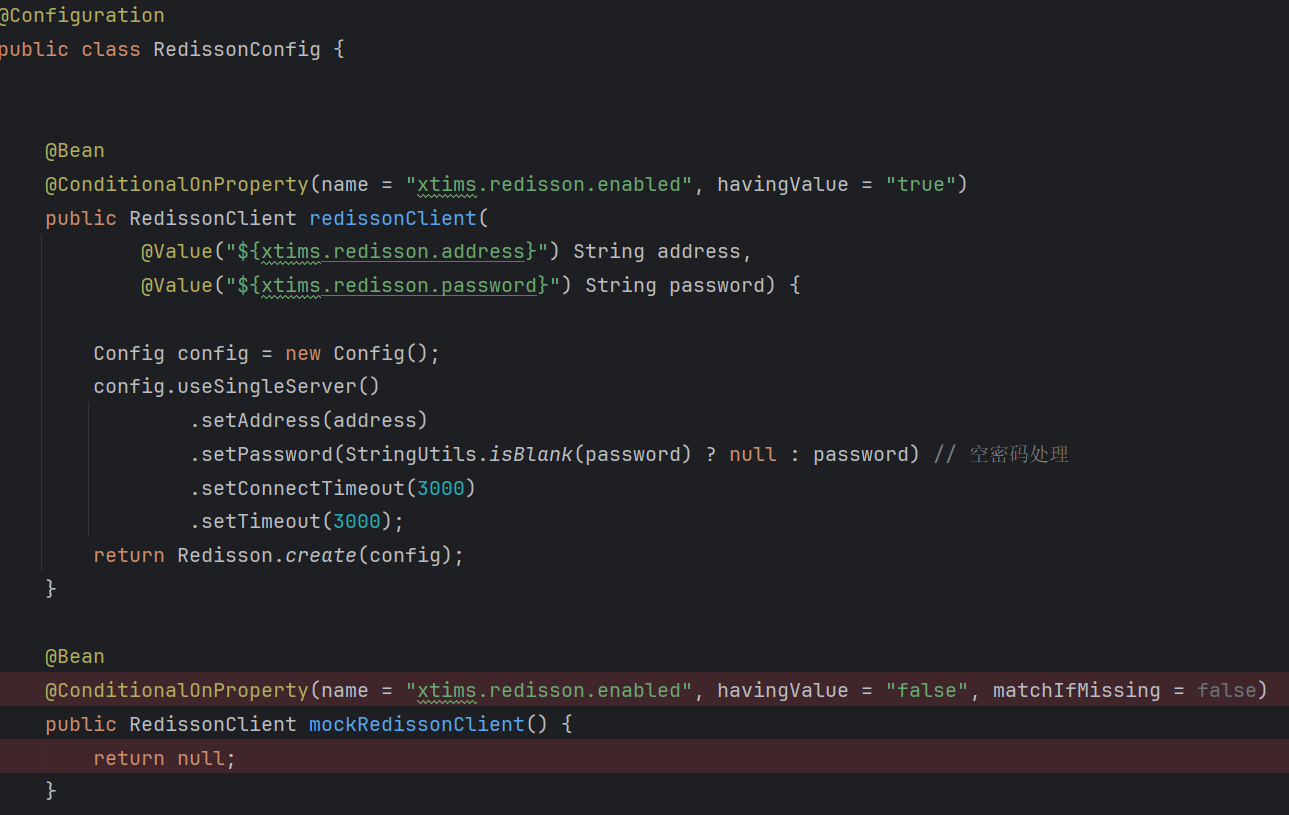The width and height of the screenshot is (1289, 815).
Task: Click the first @Bean annotation
Action: (74, 149)
